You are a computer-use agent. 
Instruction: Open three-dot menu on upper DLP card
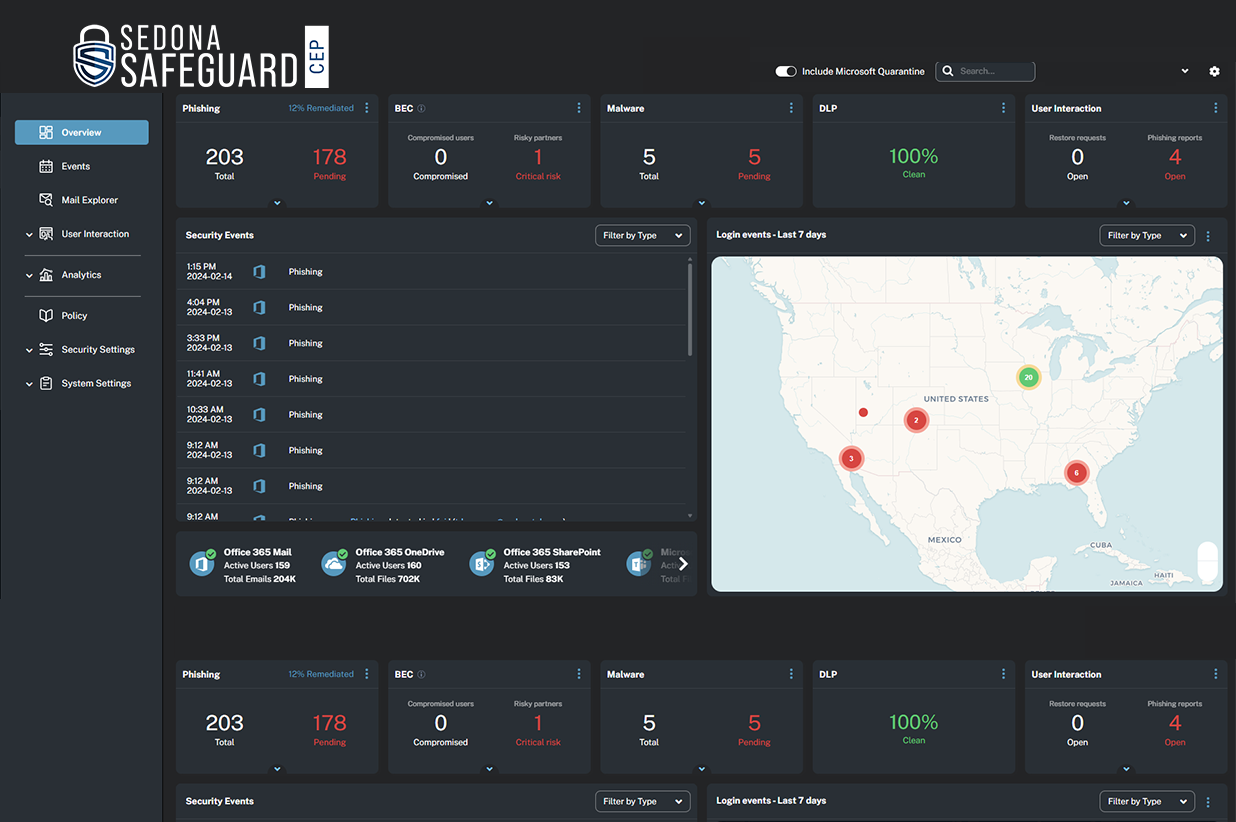tap(1003, 108)
